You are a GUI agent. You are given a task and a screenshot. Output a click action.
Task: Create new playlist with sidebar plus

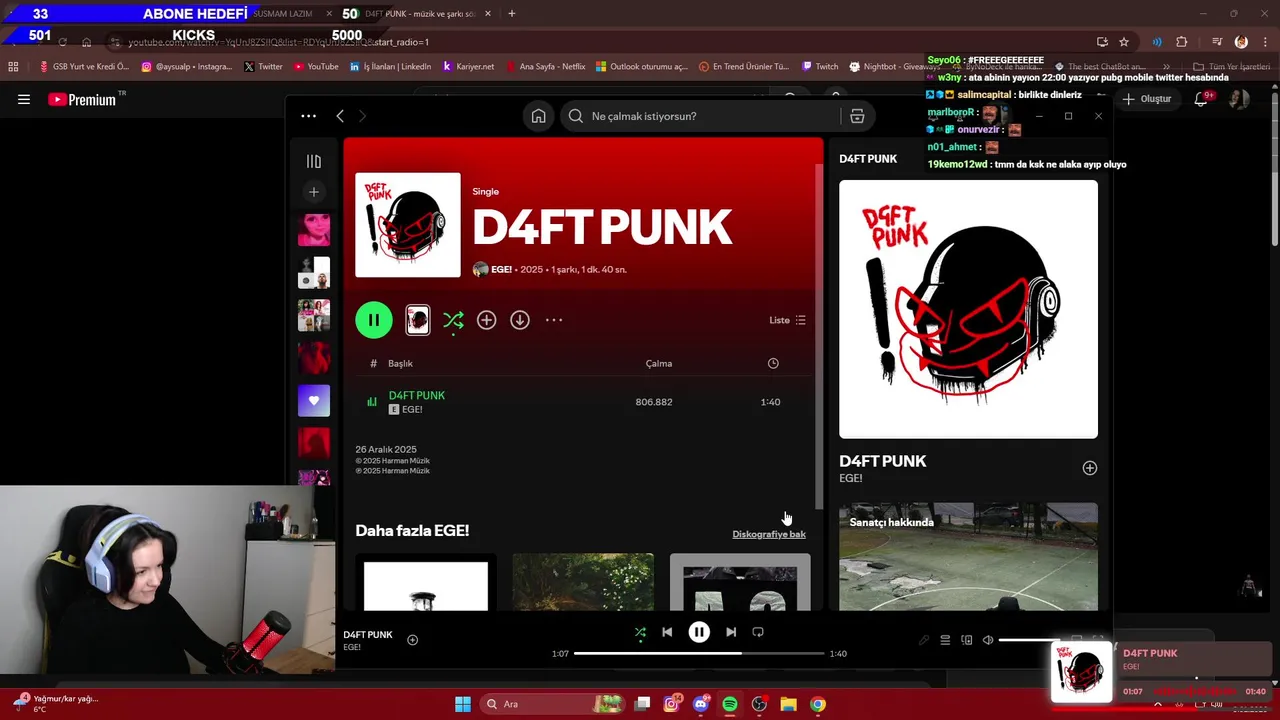click(x=314, y=192)
